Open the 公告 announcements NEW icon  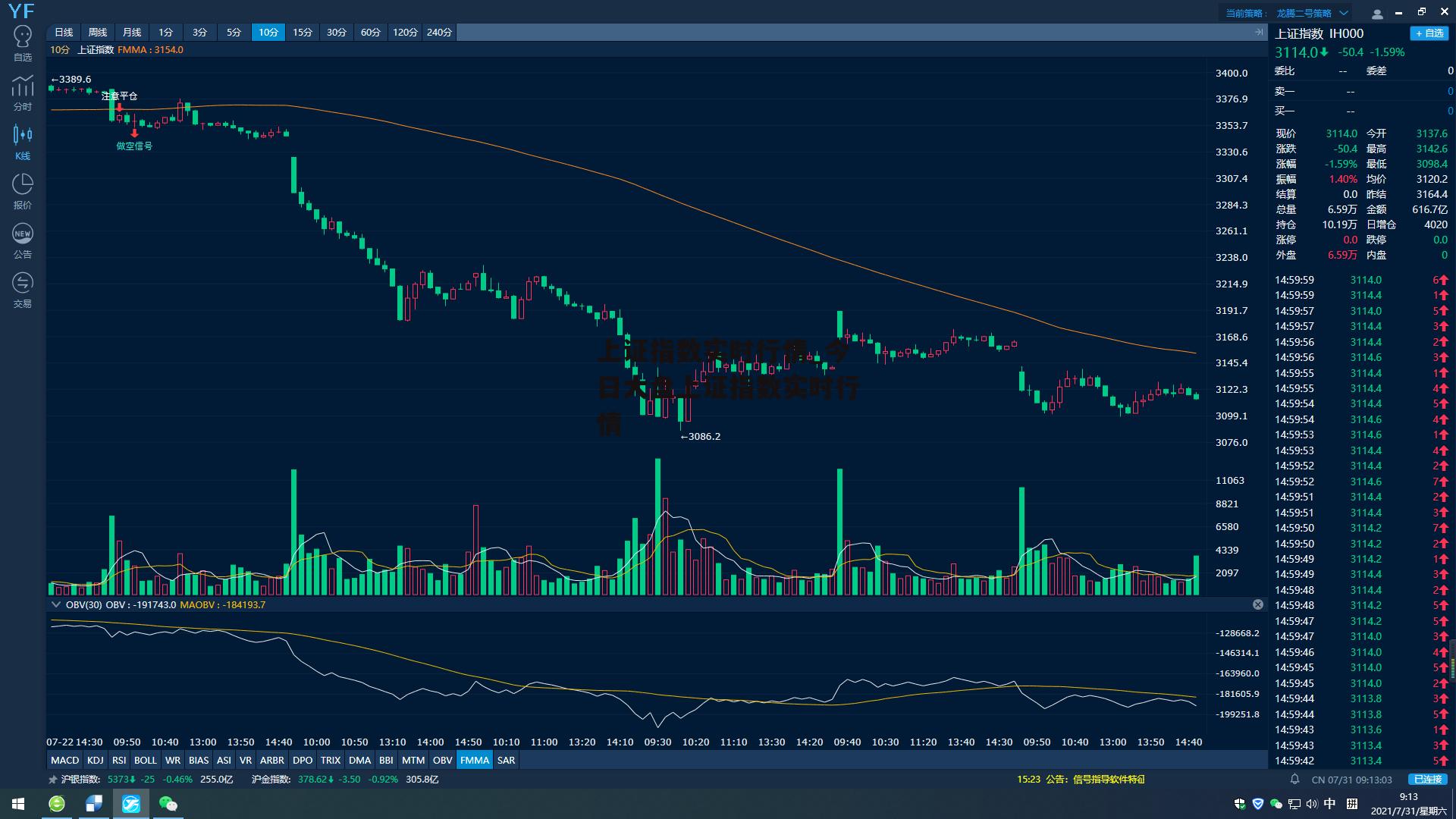(23, 240)
